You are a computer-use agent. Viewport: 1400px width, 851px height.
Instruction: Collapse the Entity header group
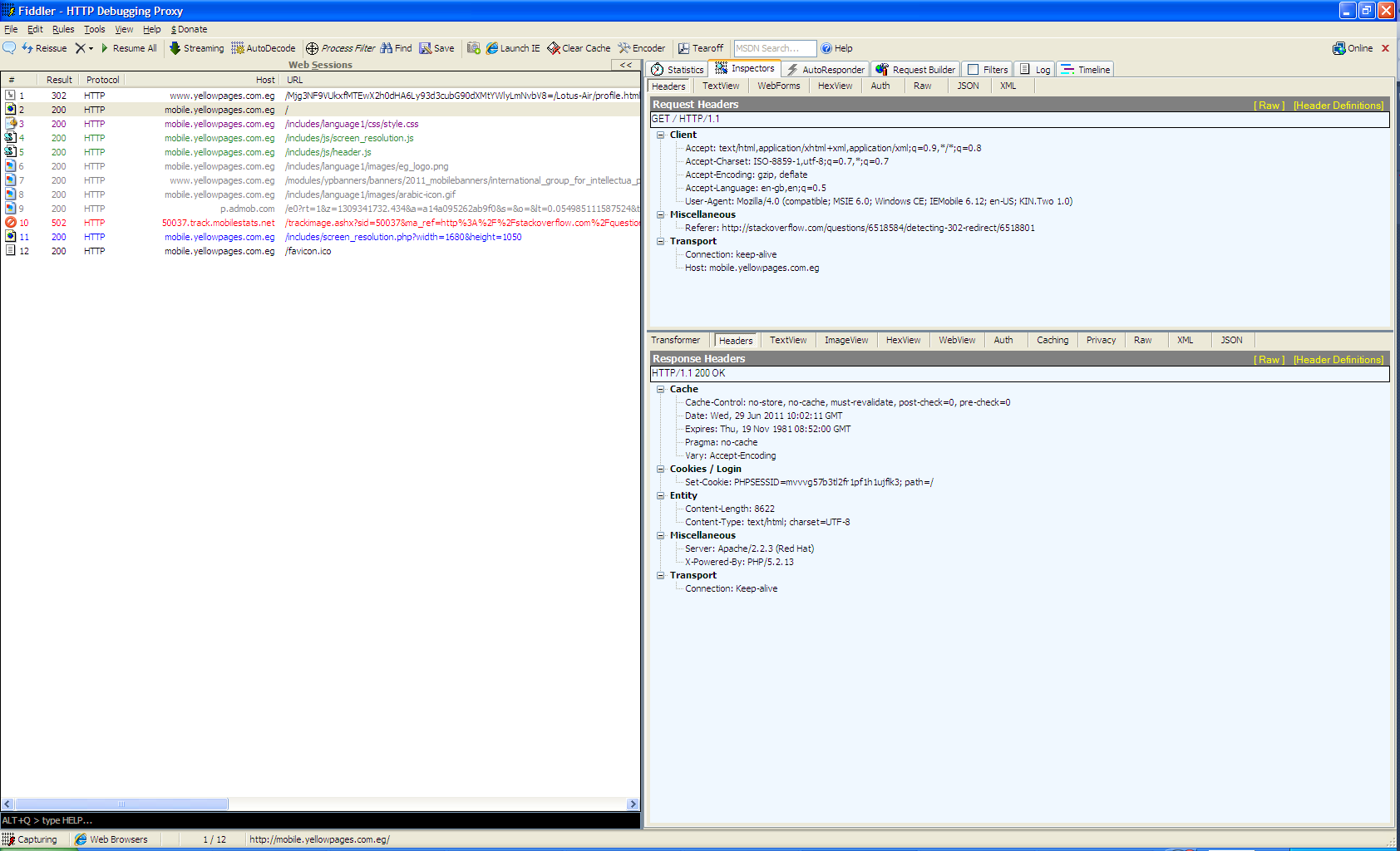pyautogui.click(x=661, y=495)
